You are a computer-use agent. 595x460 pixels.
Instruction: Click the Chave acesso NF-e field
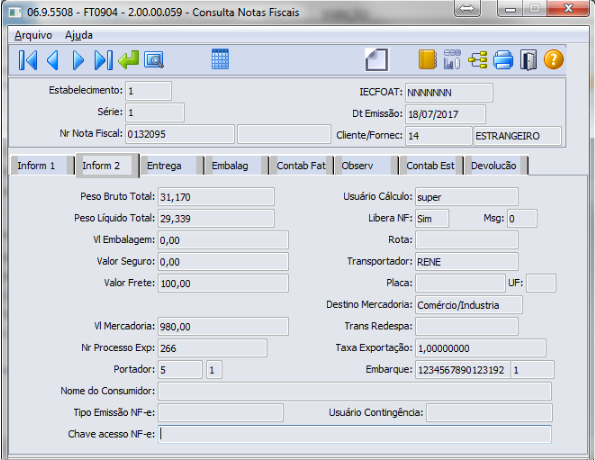pos(355,434)
